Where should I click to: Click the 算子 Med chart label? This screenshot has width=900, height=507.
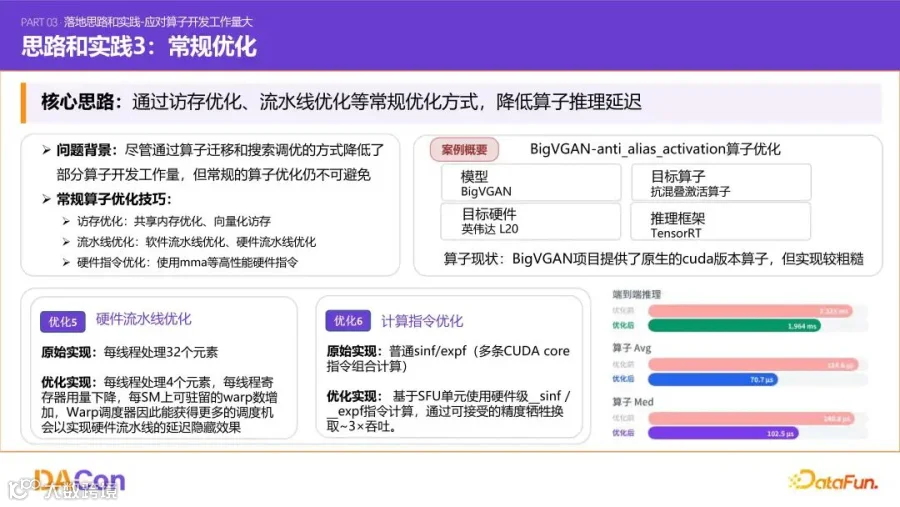(633, 402)
